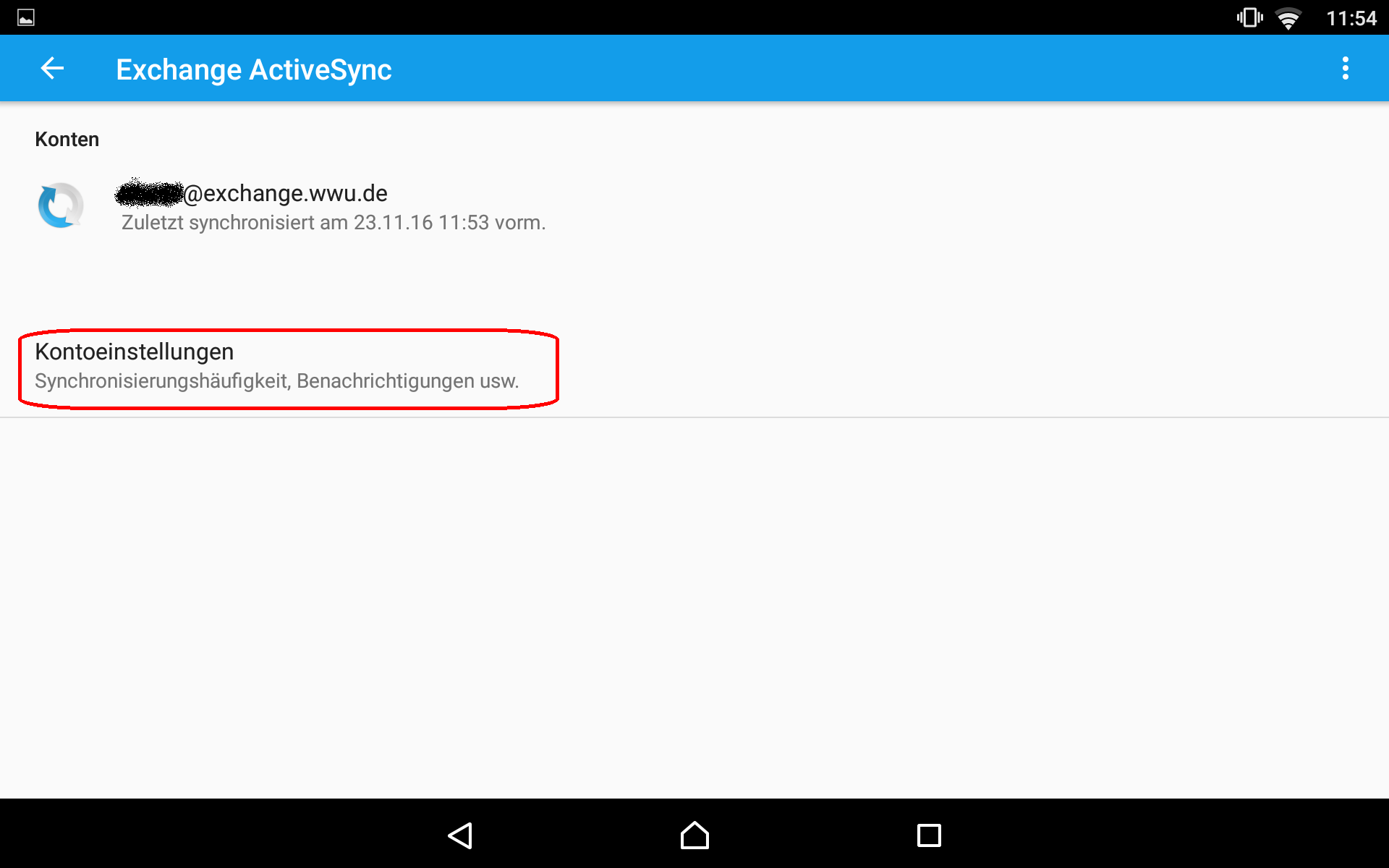1389x868 pixels.
Task: Tap the 11:54 clock in status bar
Action: tap(1351, 18)
